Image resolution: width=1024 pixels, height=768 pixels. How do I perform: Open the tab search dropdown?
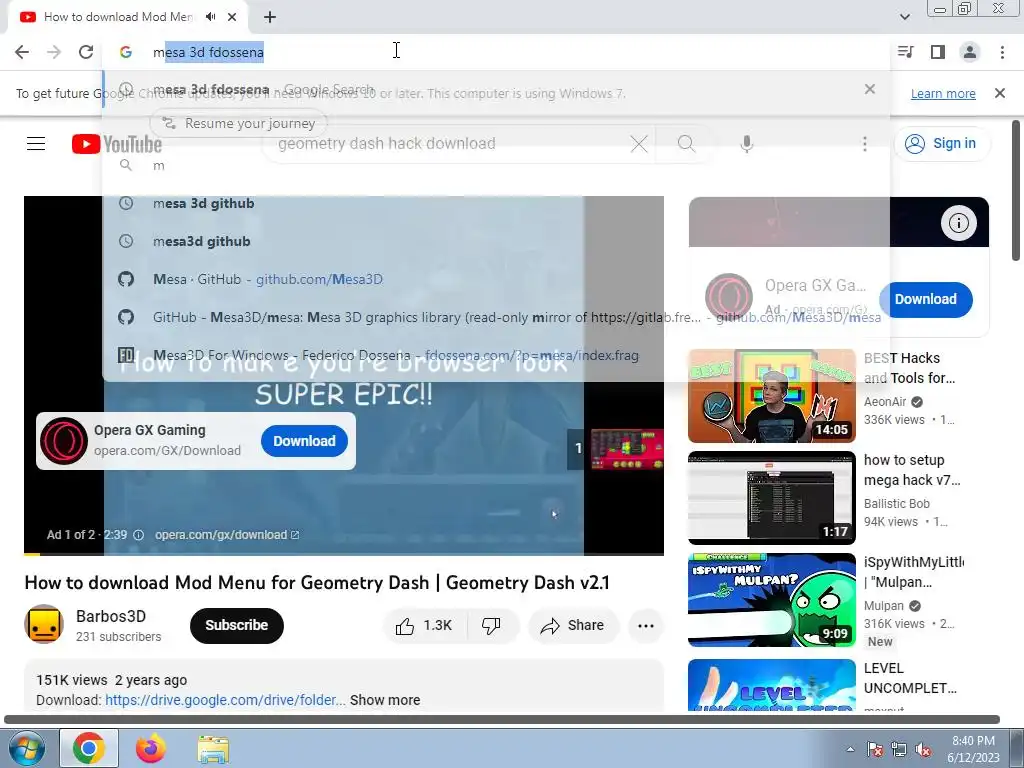tap(904, 17)
